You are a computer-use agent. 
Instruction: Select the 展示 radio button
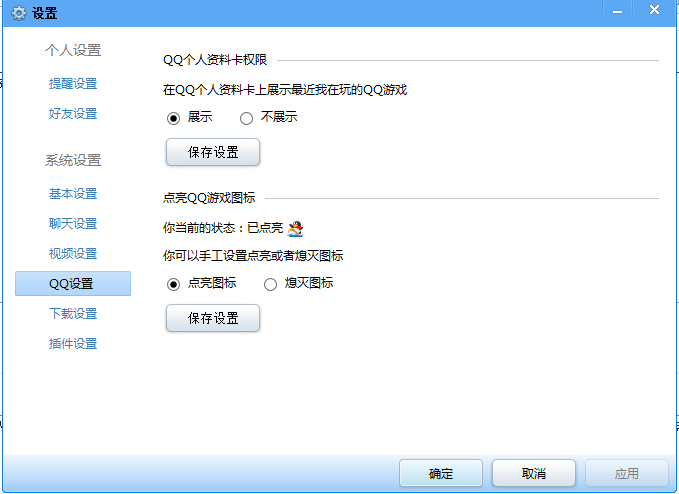pyautogui.click(x=173, y=118)
